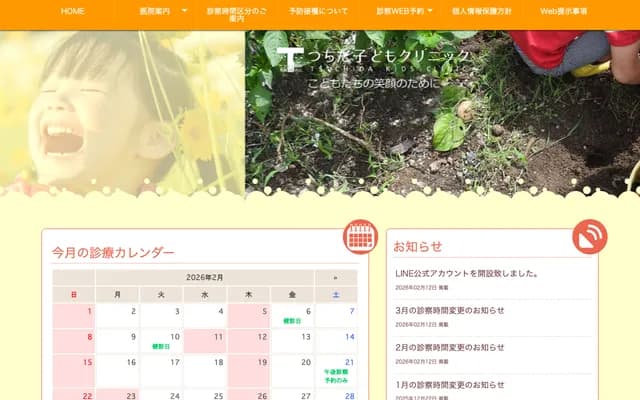Select calendar day 19
640x400 pixels.
(249, 371)
